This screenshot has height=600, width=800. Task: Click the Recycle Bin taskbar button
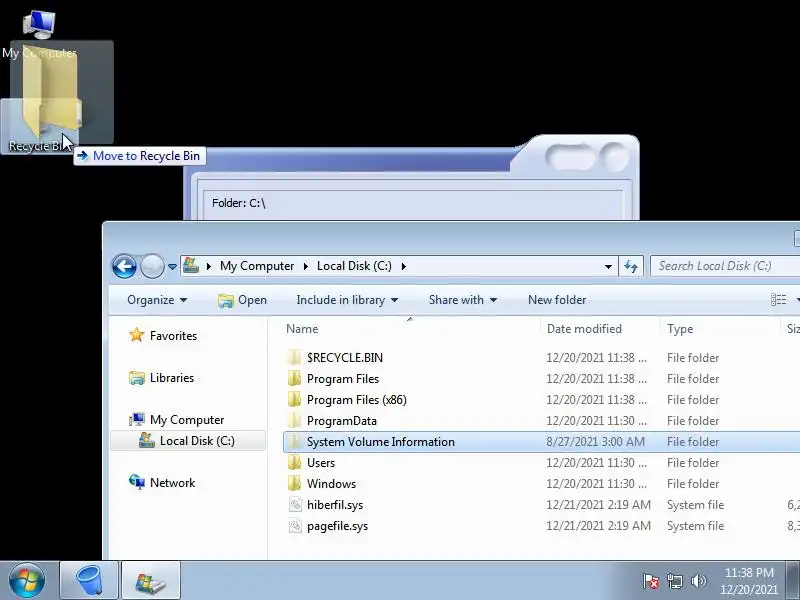click(x=89, y=580)
